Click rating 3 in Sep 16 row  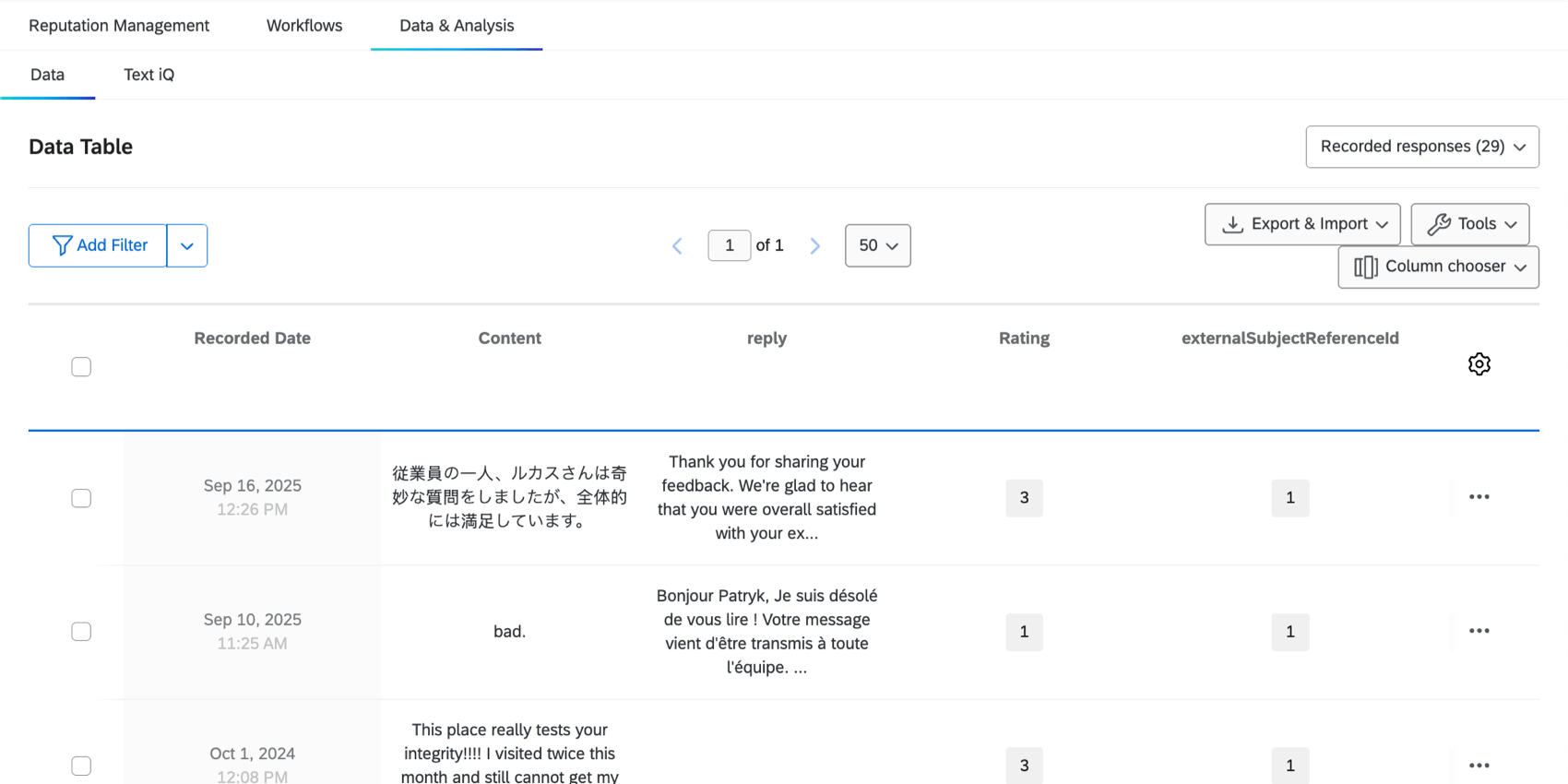pyautogui.click(x=1024, y=498)
